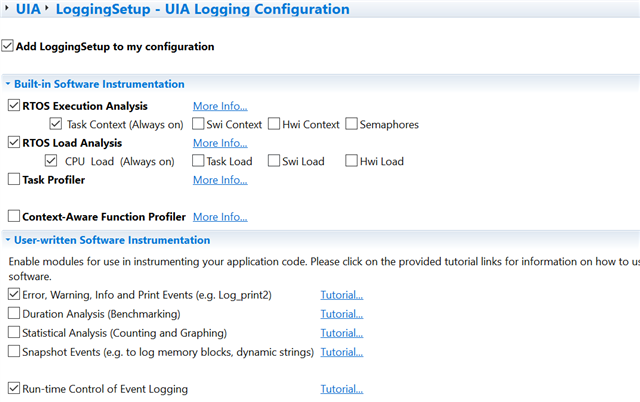This screenshot has width=640, height=402.
Task: Toggle RTOS Load Analysis checkbox
Action: click(x=13, y=143)
